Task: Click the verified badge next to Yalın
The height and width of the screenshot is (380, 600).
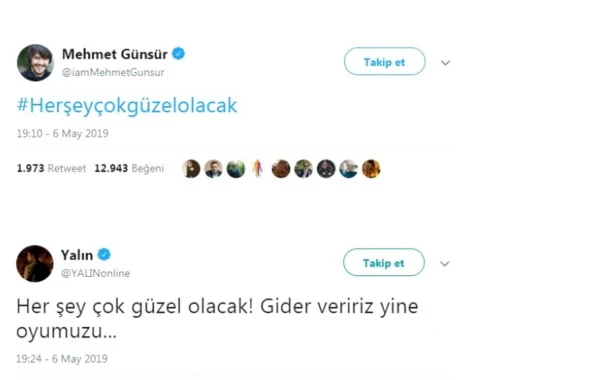Action: click(x=104, y=254)
